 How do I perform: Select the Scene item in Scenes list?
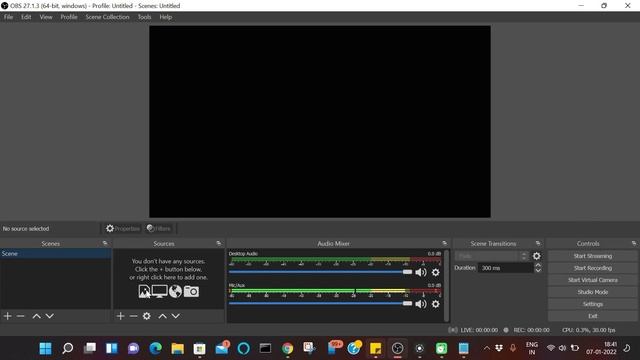tap(56, 253)
